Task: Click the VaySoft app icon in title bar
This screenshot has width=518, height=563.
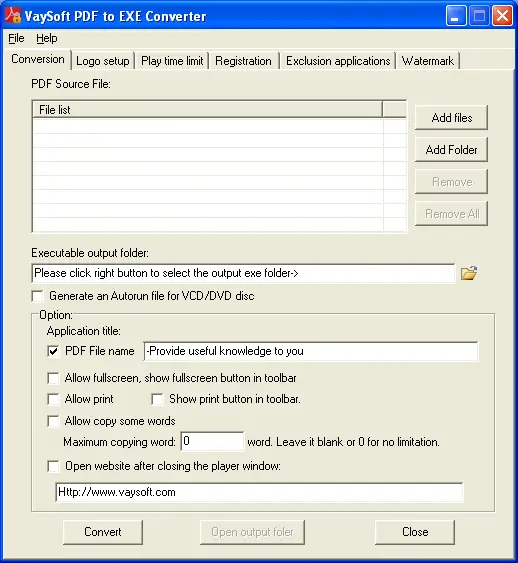Action: coord(13,16)
